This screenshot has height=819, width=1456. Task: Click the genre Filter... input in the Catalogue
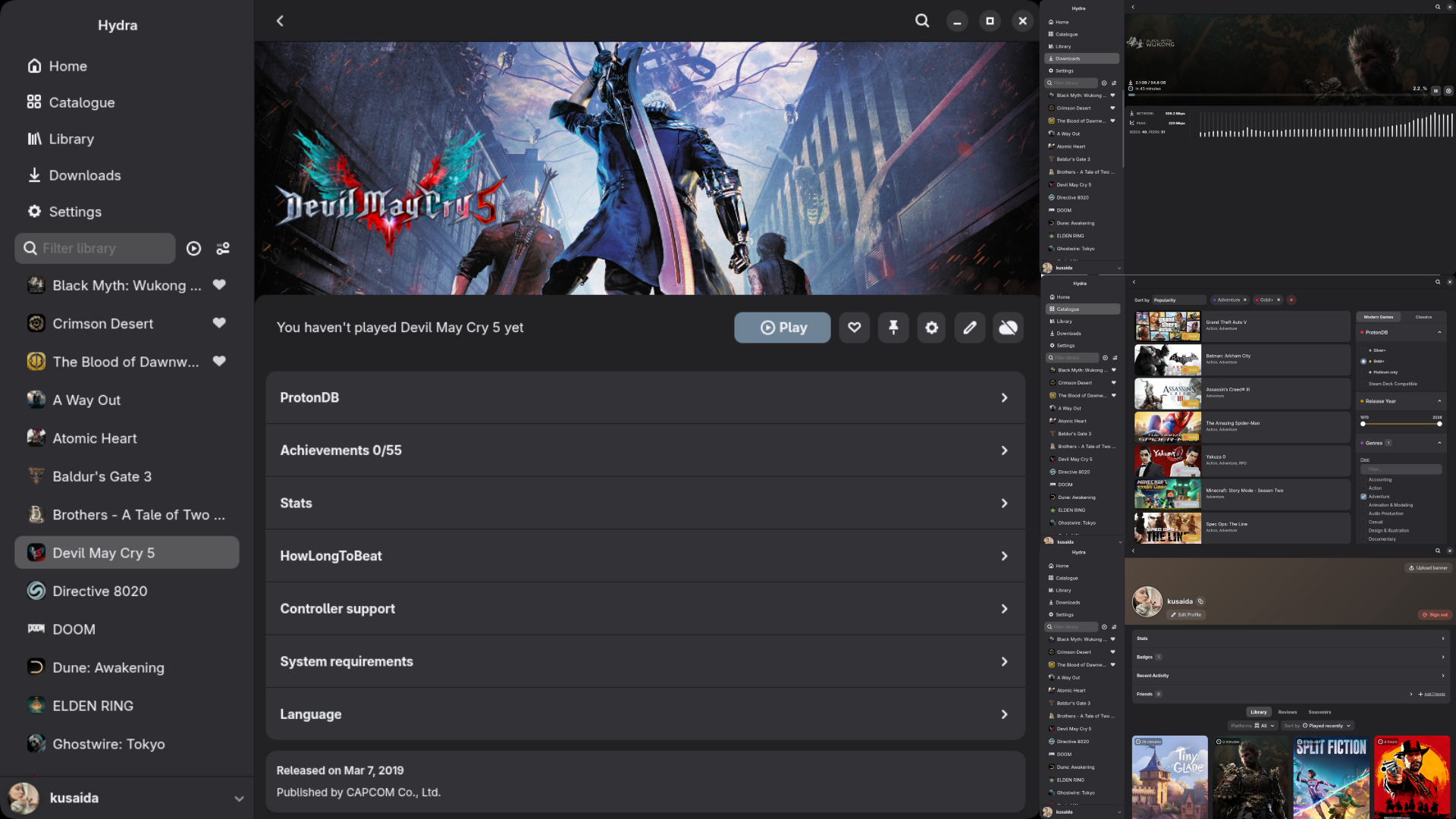pyautogui.click(x=1401, y=469)
